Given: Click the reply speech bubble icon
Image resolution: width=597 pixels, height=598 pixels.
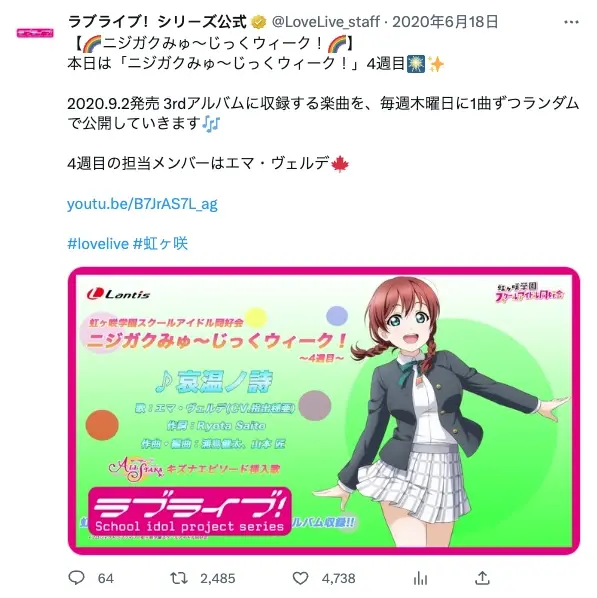Looking at the screenshot, I should click(76, 578).
